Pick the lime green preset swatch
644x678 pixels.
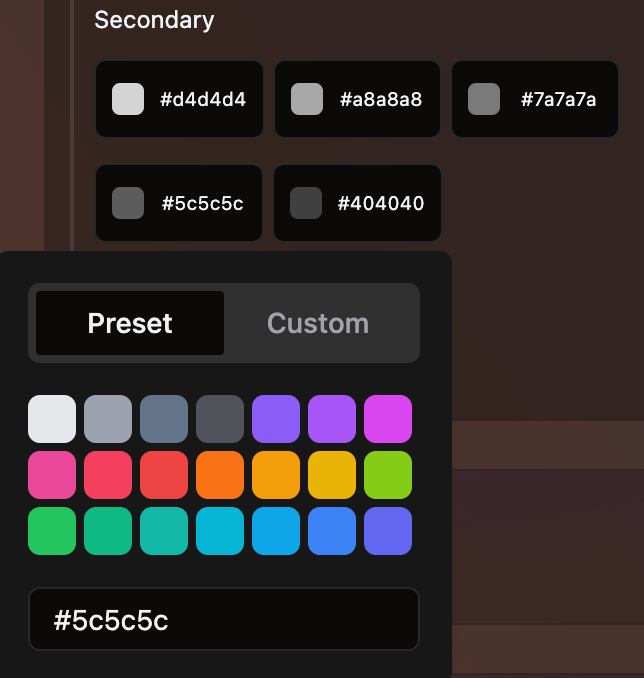pos(388,475)
